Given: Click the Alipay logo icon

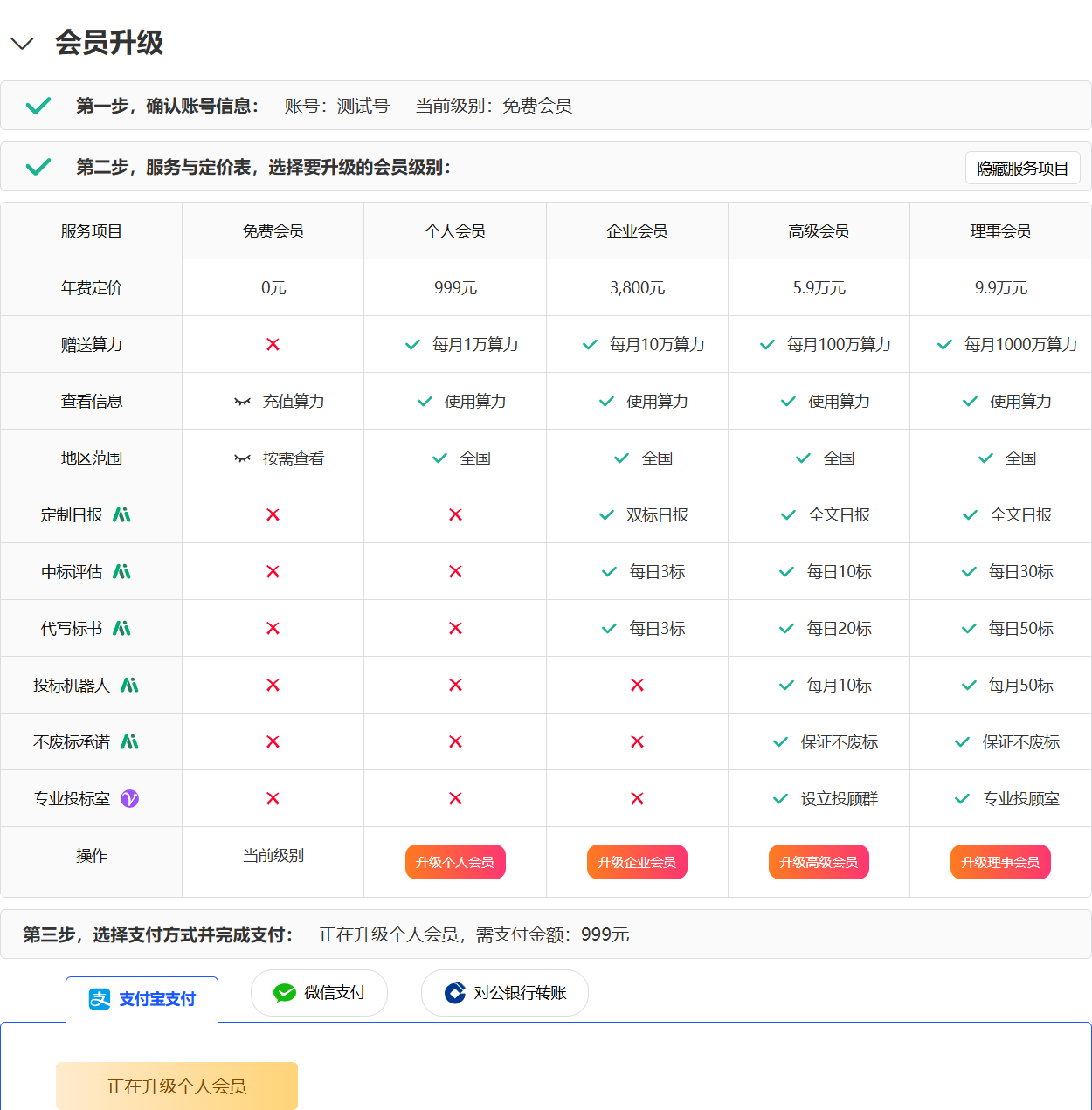Looking at the screenshot, I should tap(100, 999).
